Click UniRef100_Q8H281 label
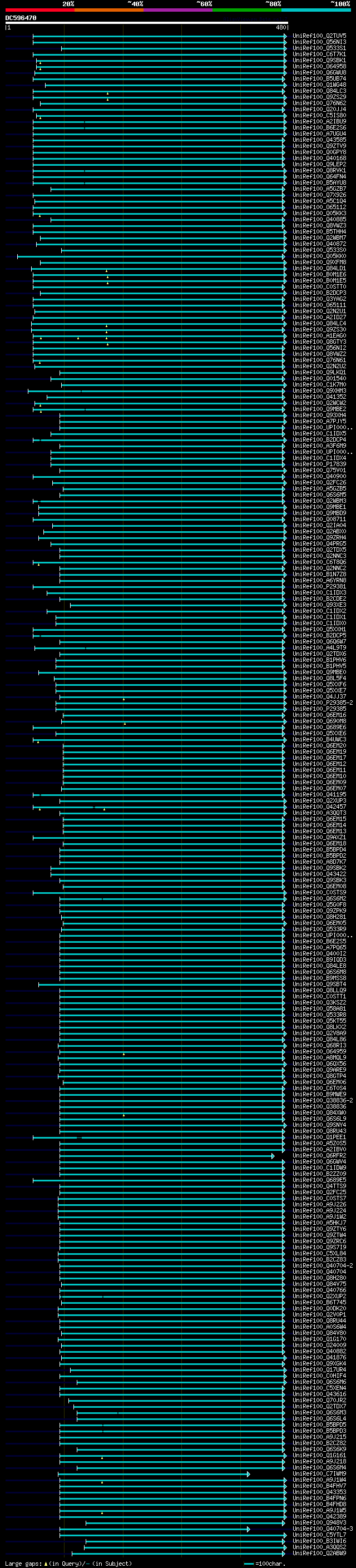Image resolution: width=356 pixels, height=1568 pixels. 319,917
